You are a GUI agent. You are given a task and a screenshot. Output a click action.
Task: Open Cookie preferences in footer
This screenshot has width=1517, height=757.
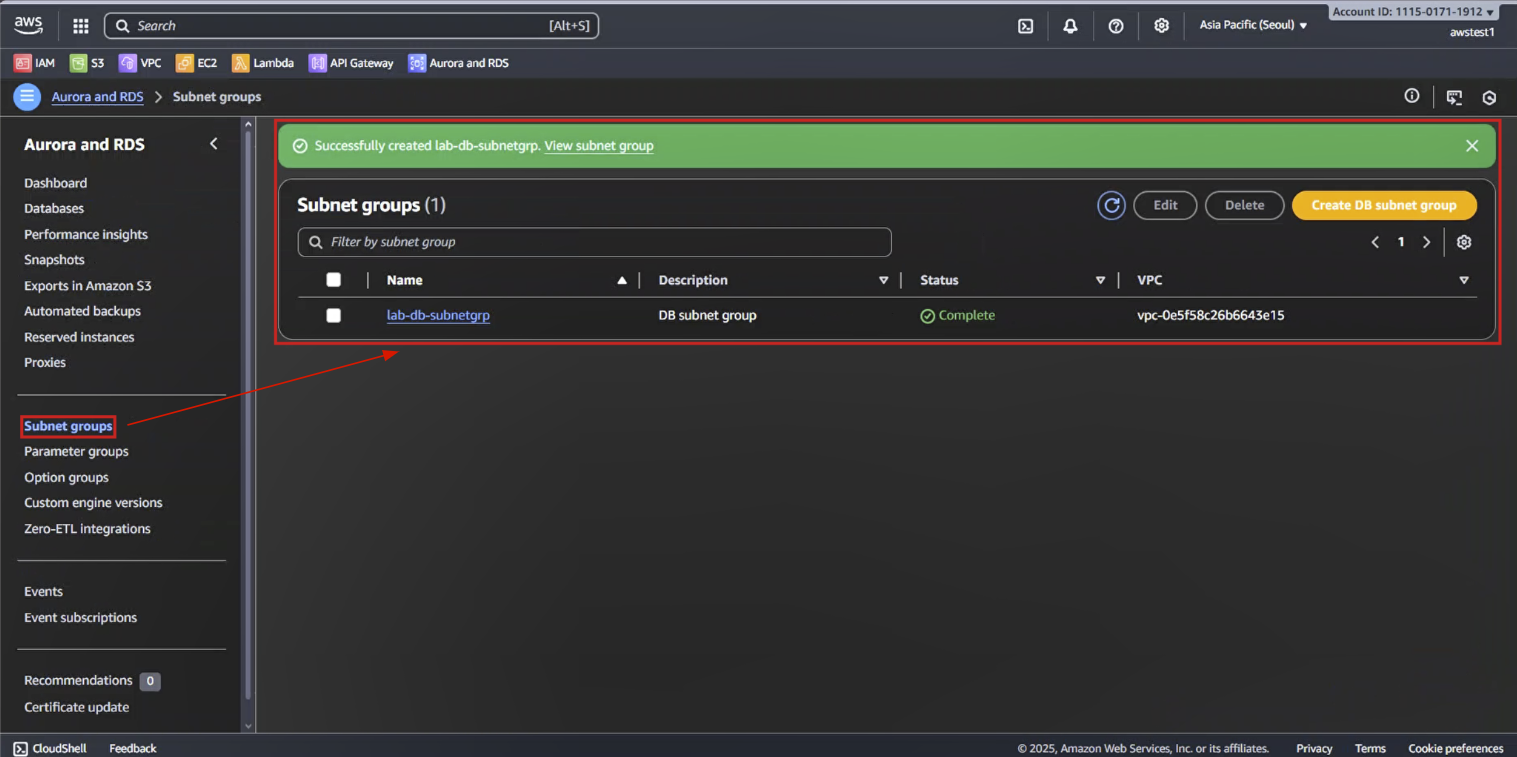click(x=1455, y=748)
